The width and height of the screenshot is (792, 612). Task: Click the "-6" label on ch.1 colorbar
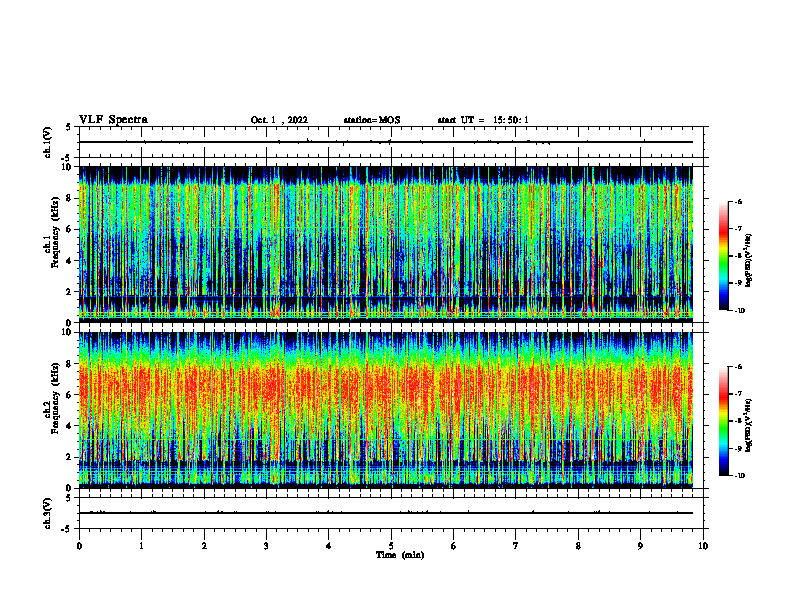(738, 201)
